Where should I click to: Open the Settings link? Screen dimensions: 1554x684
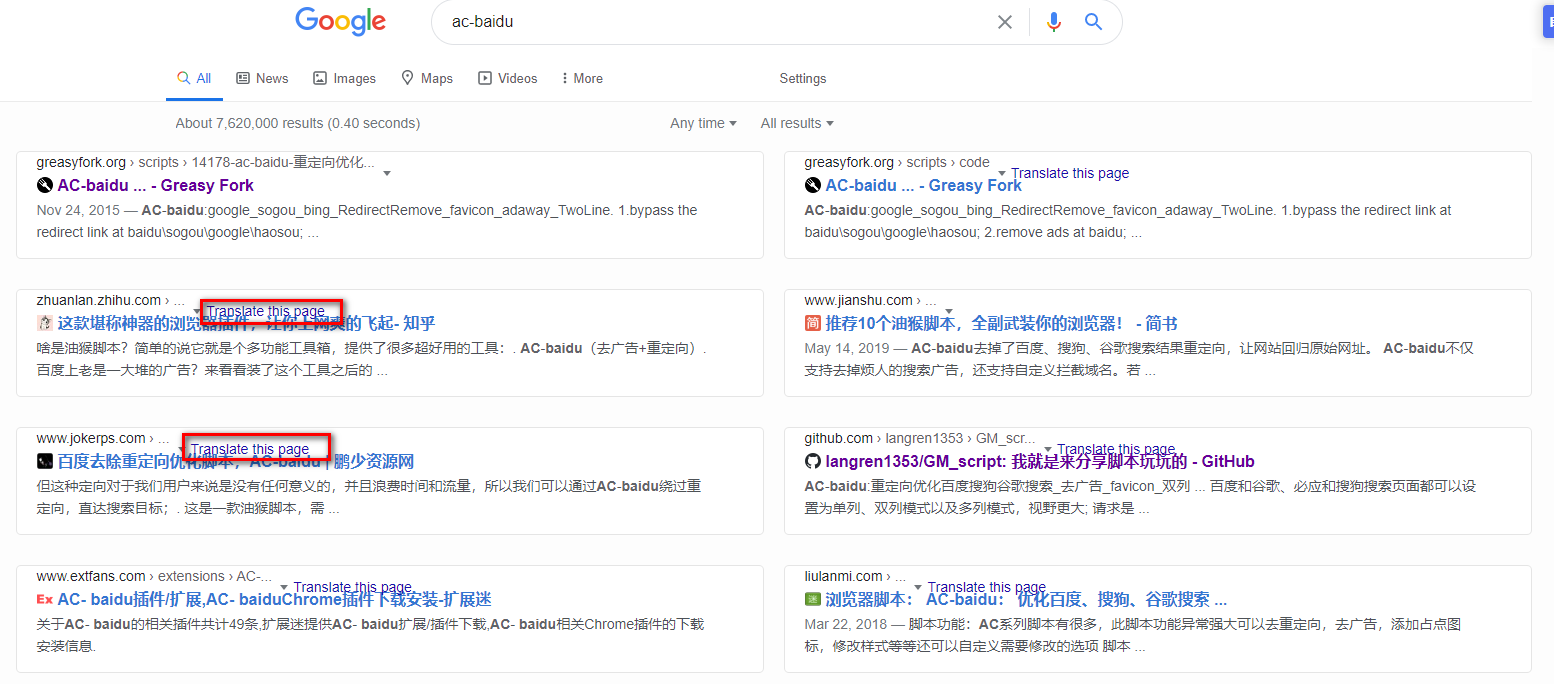click(802, 77)
